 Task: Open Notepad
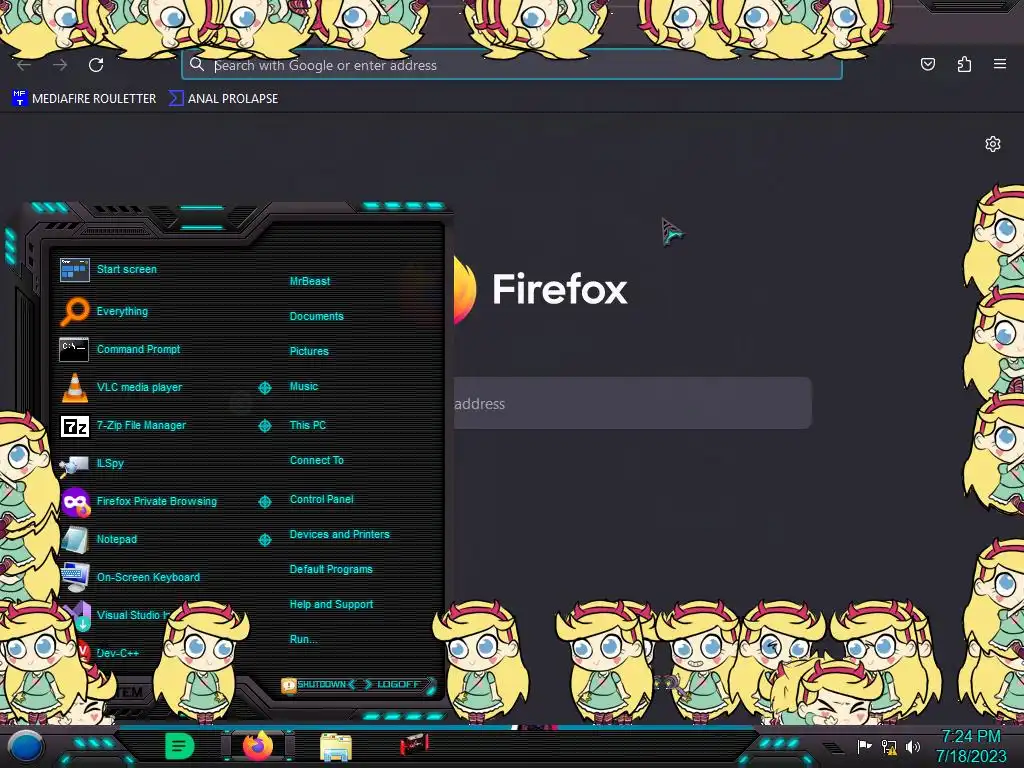(x=117, y=539)
